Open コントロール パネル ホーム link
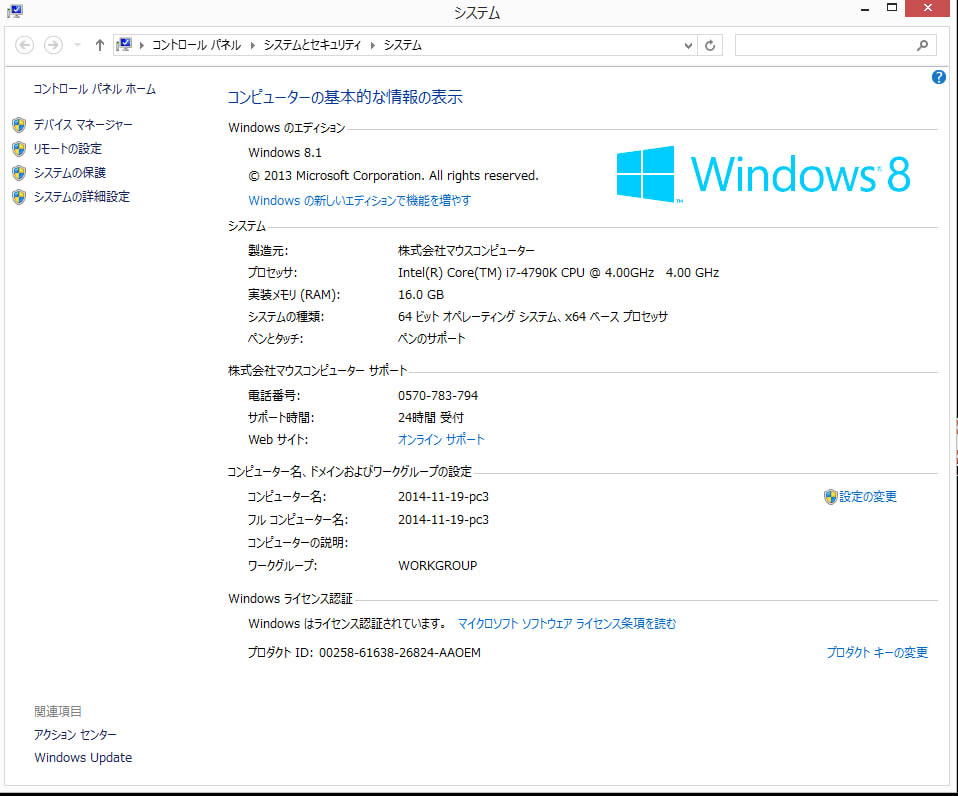 [x=95, y=89]
